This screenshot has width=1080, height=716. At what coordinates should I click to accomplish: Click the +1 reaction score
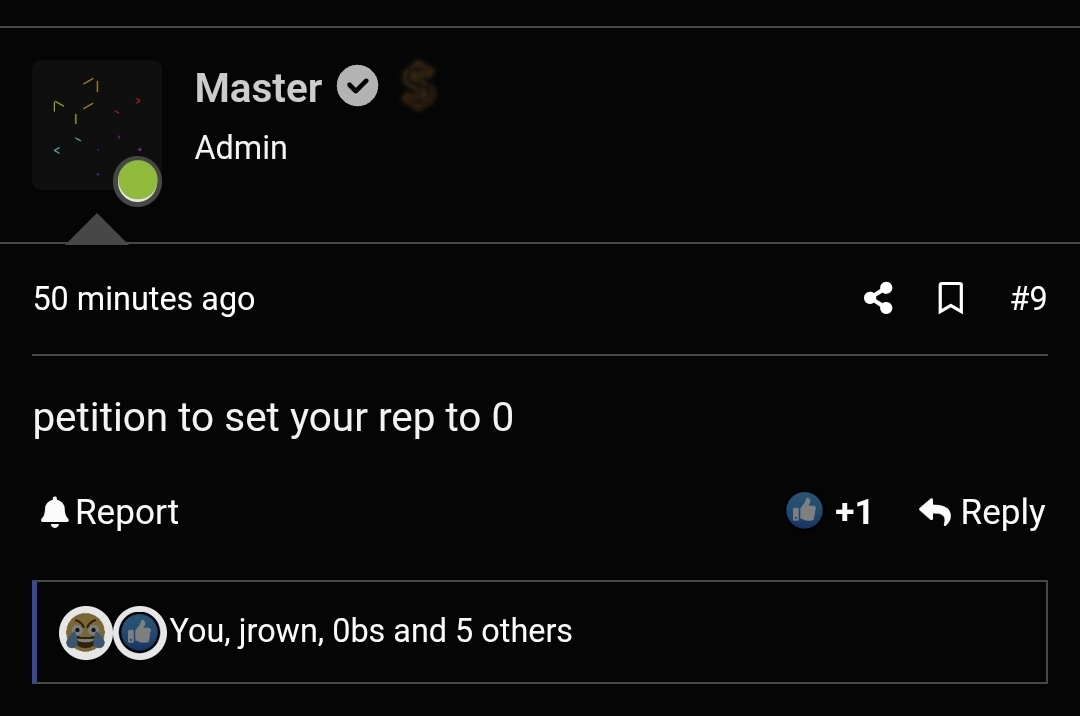(853, 512)
